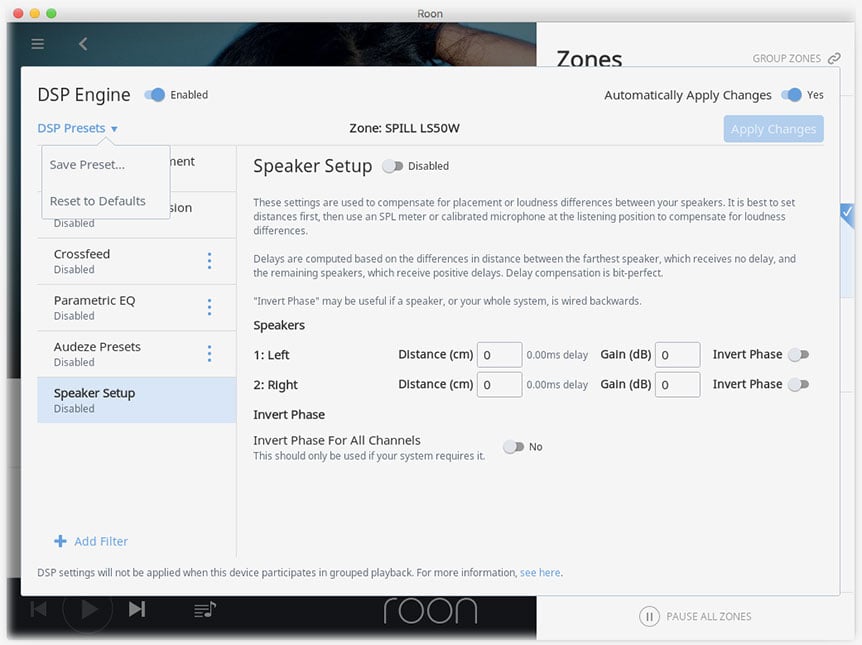Image resolution: width=862 pixels, height=645 pixels.
Task: Click the '2: Right' speaker label
Action: click(275, 385)
